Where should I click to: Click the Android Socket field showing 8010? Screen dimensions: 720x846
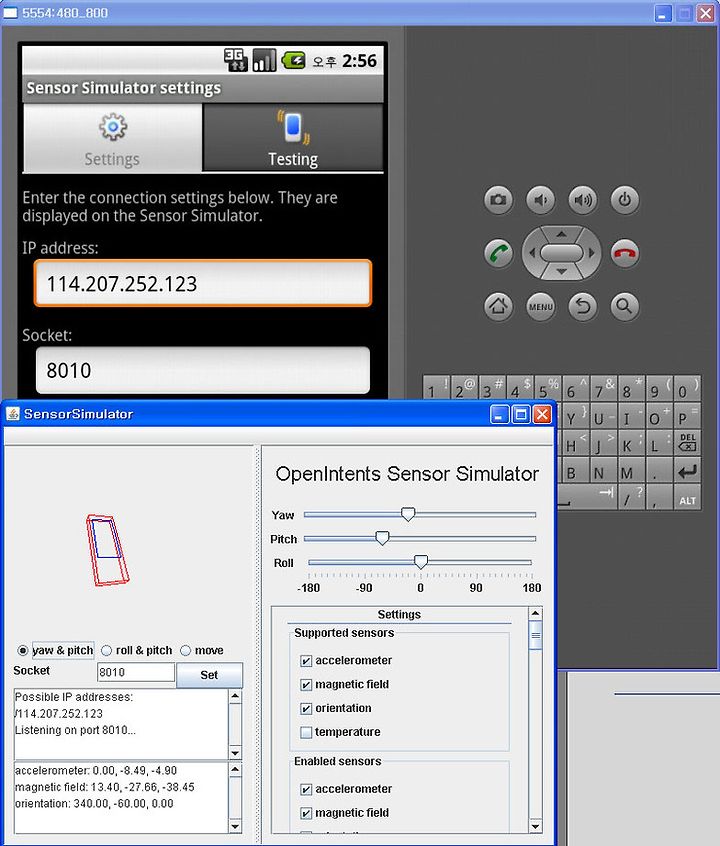[x=203, y=370]
